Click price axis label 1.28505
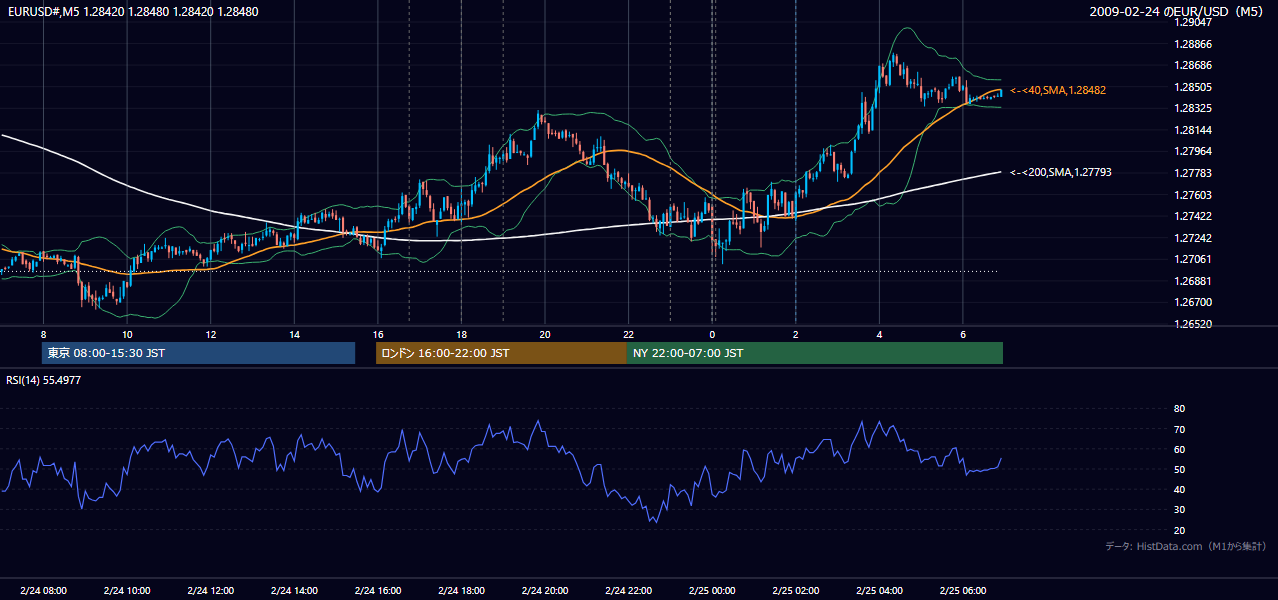The width and height of the screenshot is (1278, 600). (1193, 87)
